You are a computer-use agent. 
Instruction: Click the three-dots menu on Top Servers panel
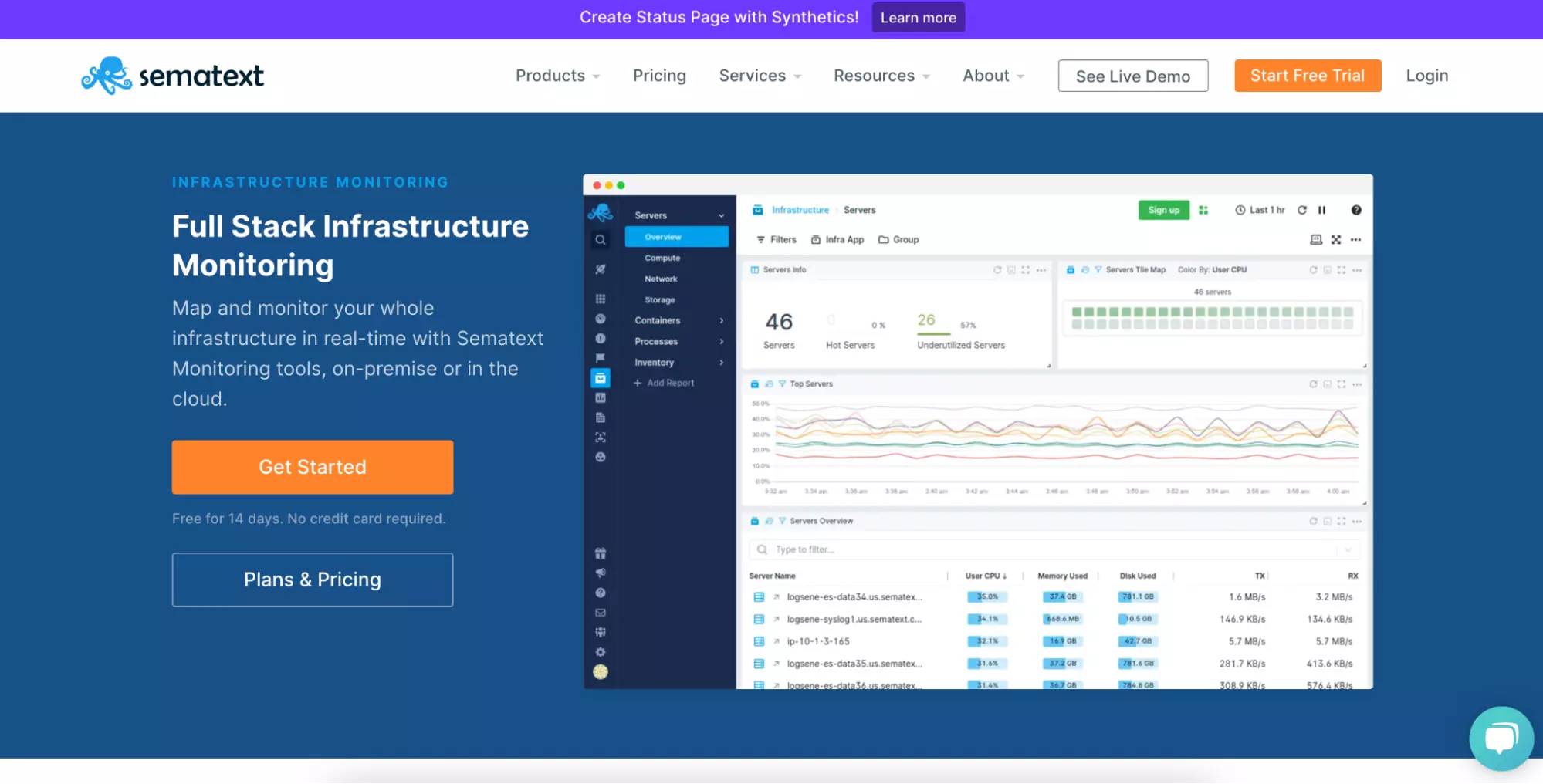1357,384
